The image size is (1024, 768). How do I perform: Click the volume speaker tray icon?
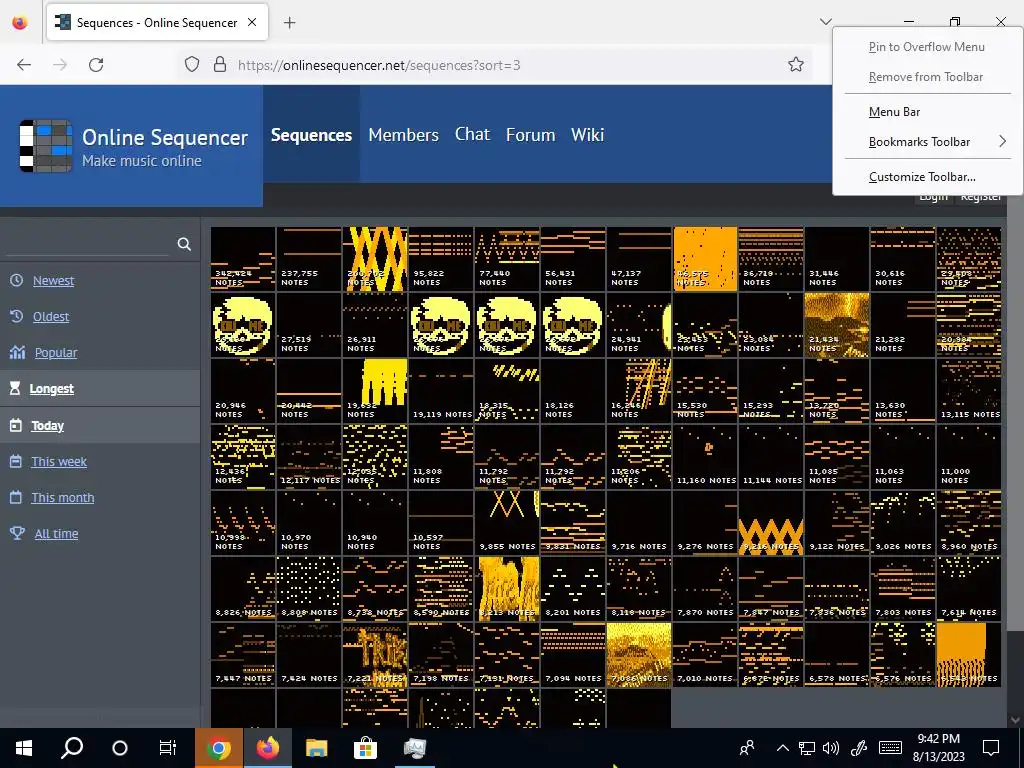coord(831,748)
